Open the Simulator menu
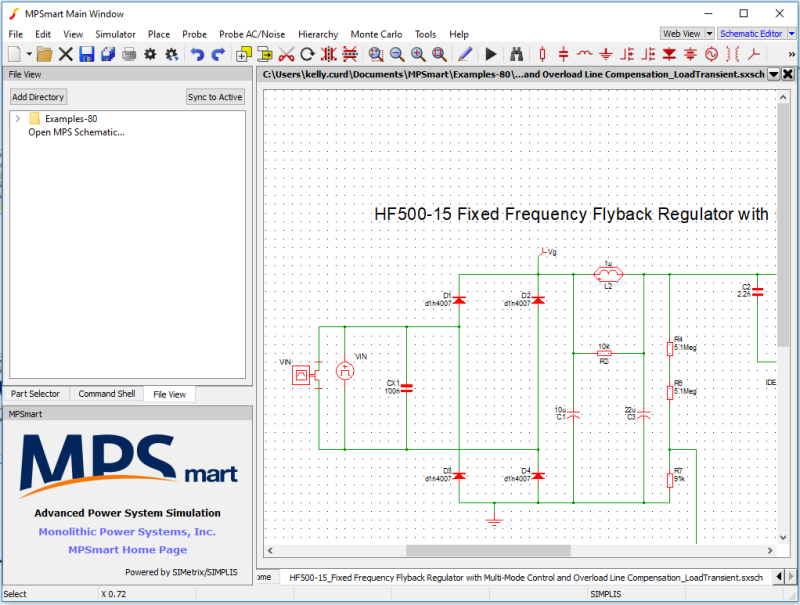800x605 pixels. (x=115, y=34)
